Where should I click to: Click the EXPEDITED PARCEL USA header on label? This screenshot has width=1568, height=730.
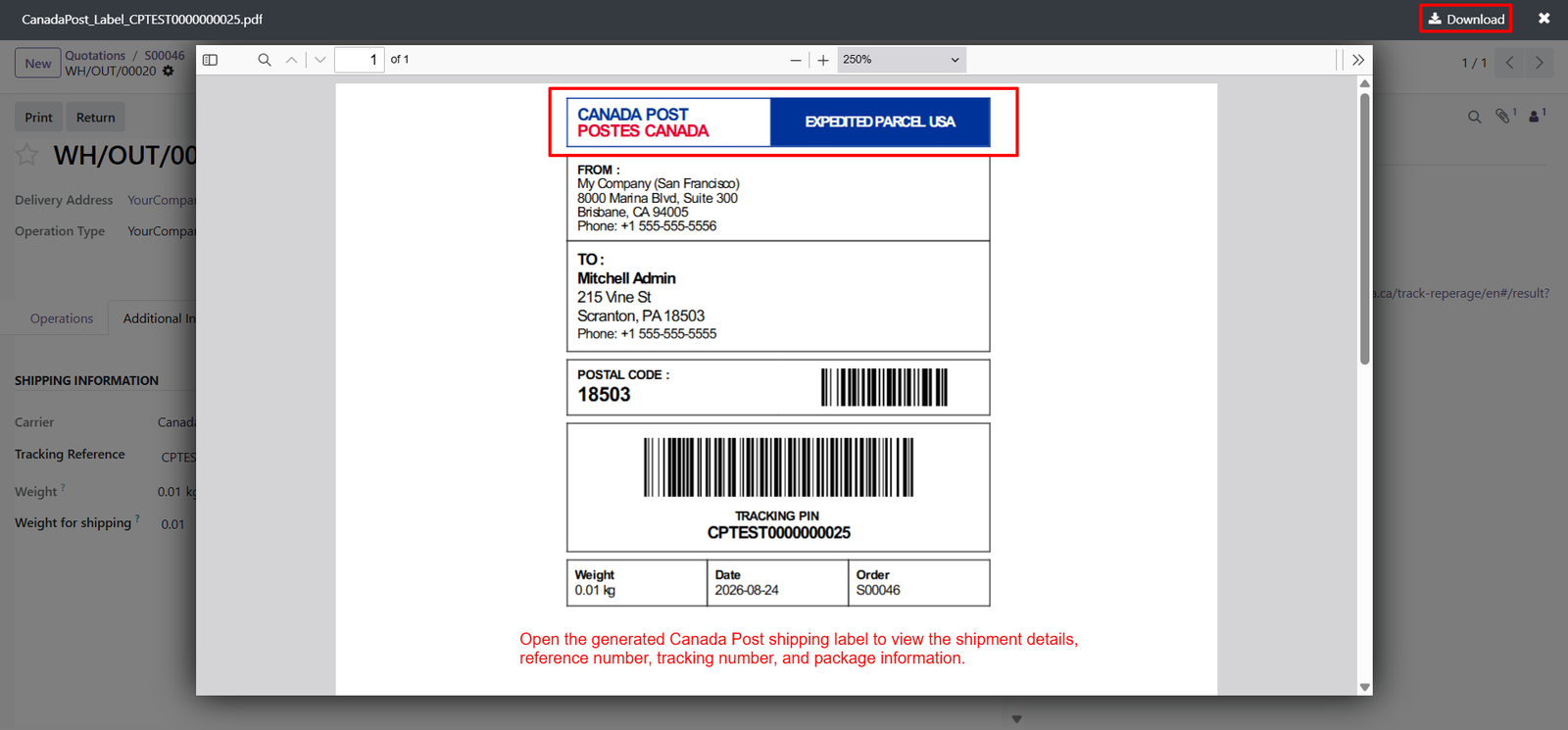880,122
